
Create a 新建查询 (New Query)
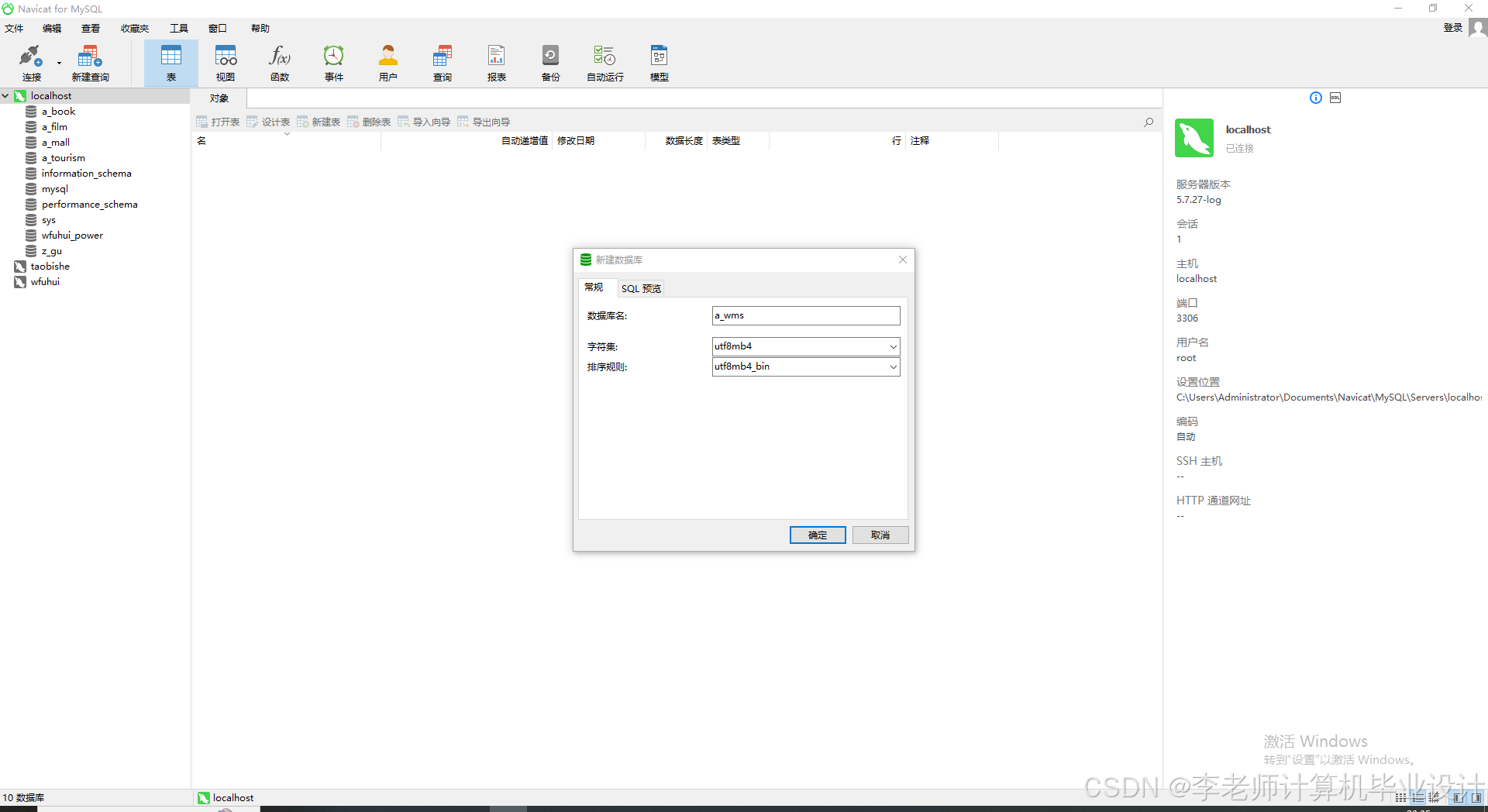pyautogui.click(x=89, y=62)
